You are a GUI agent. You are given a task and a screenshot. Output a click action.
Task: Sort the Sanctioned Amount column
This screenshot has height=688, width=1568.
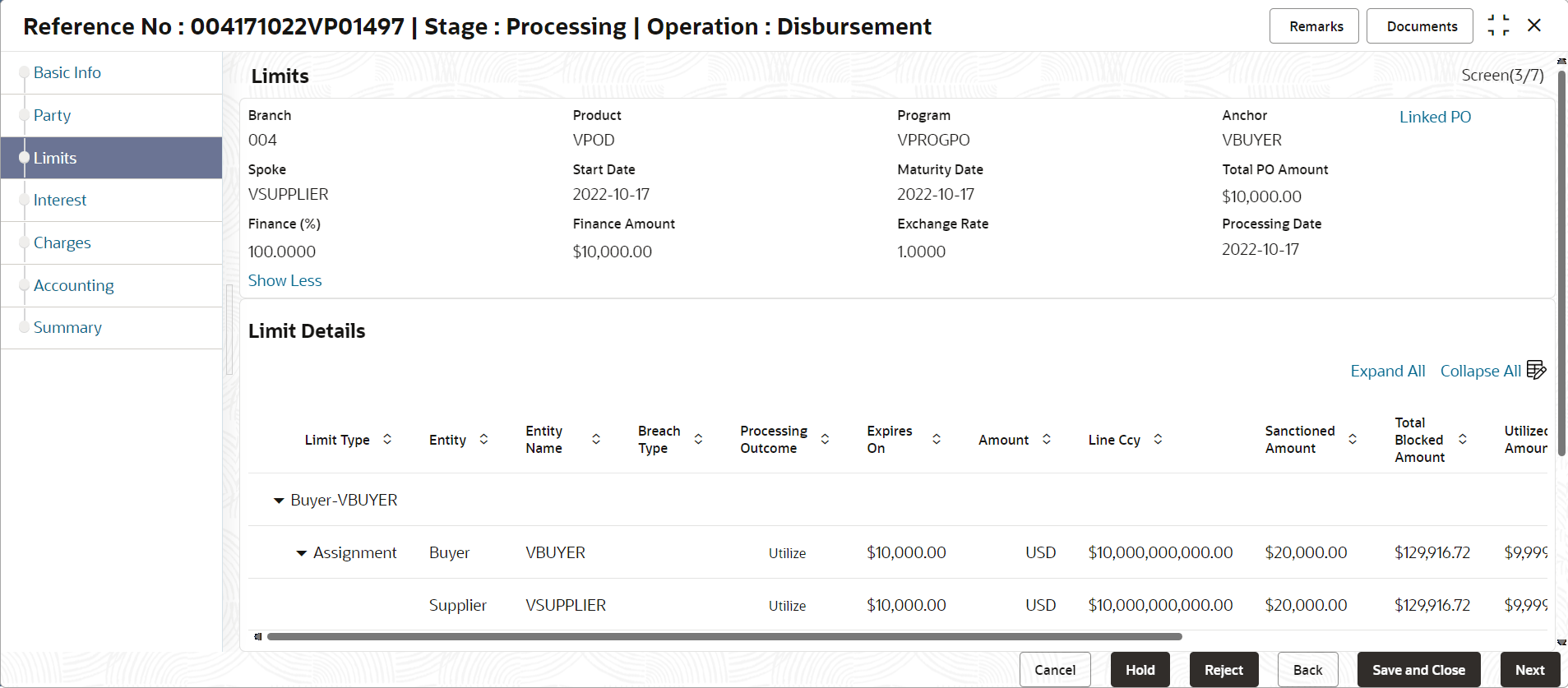tap(1353, 439)
